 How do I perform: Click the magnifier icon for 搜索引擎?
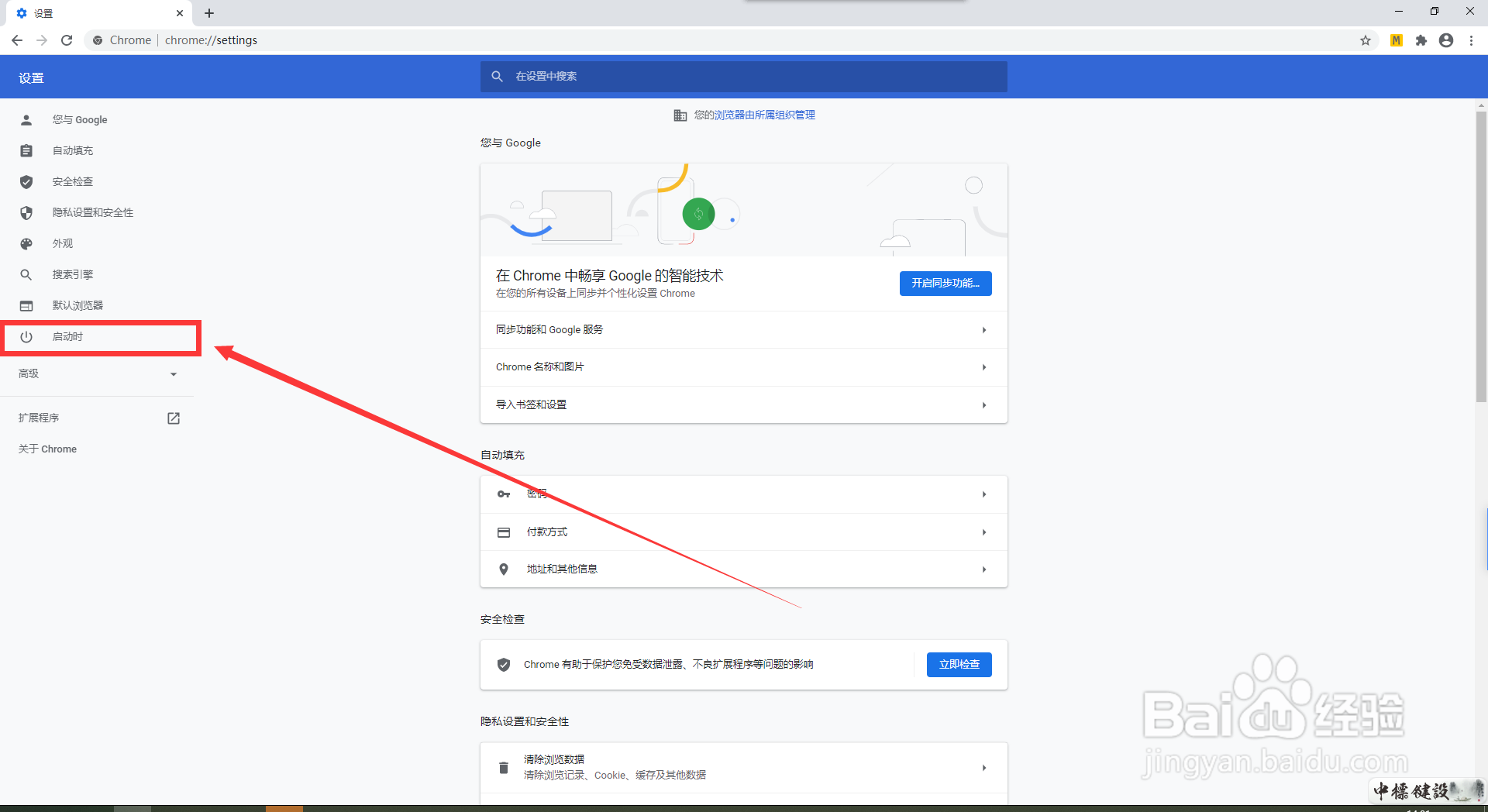(x=26, y=274)
